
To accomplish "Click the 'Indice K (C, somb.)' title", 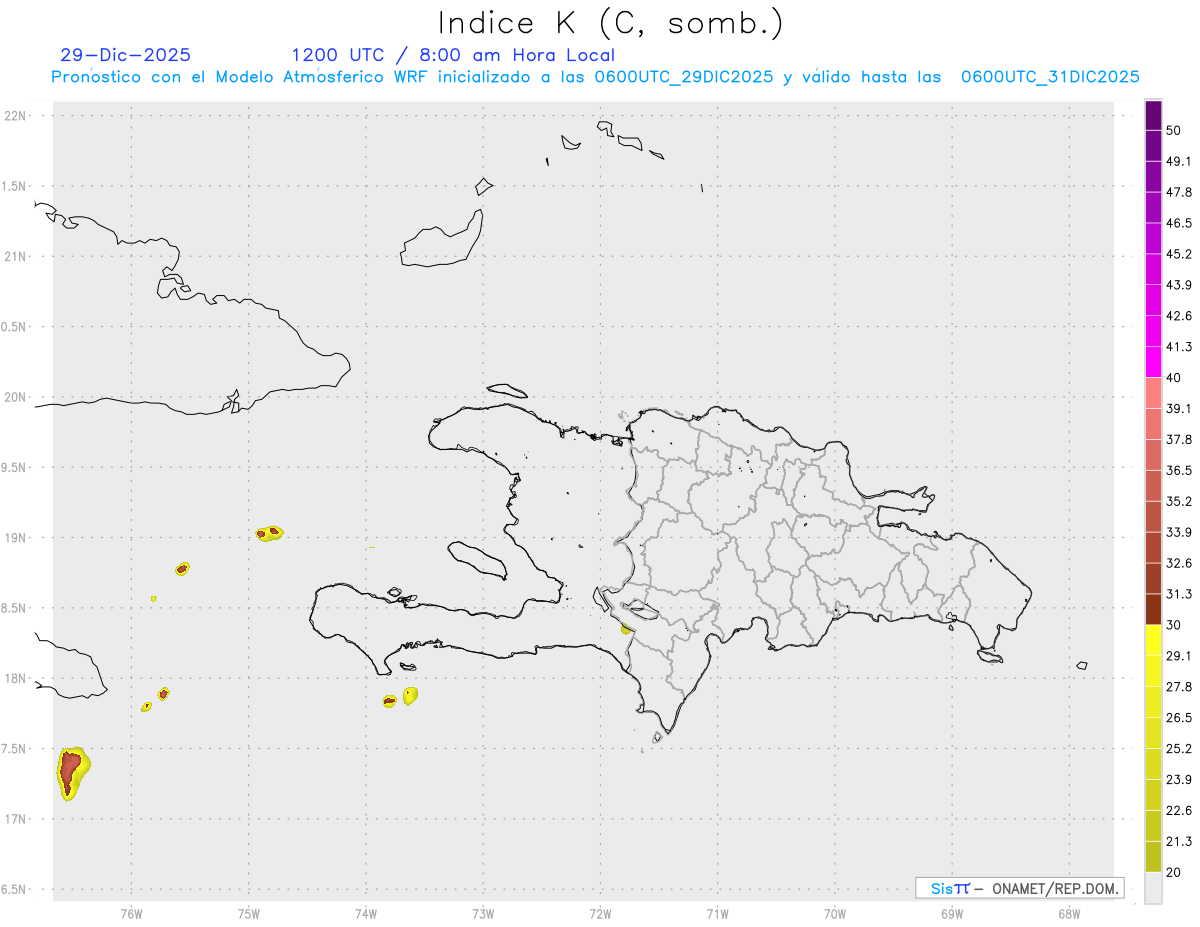I will pos(611,24).
